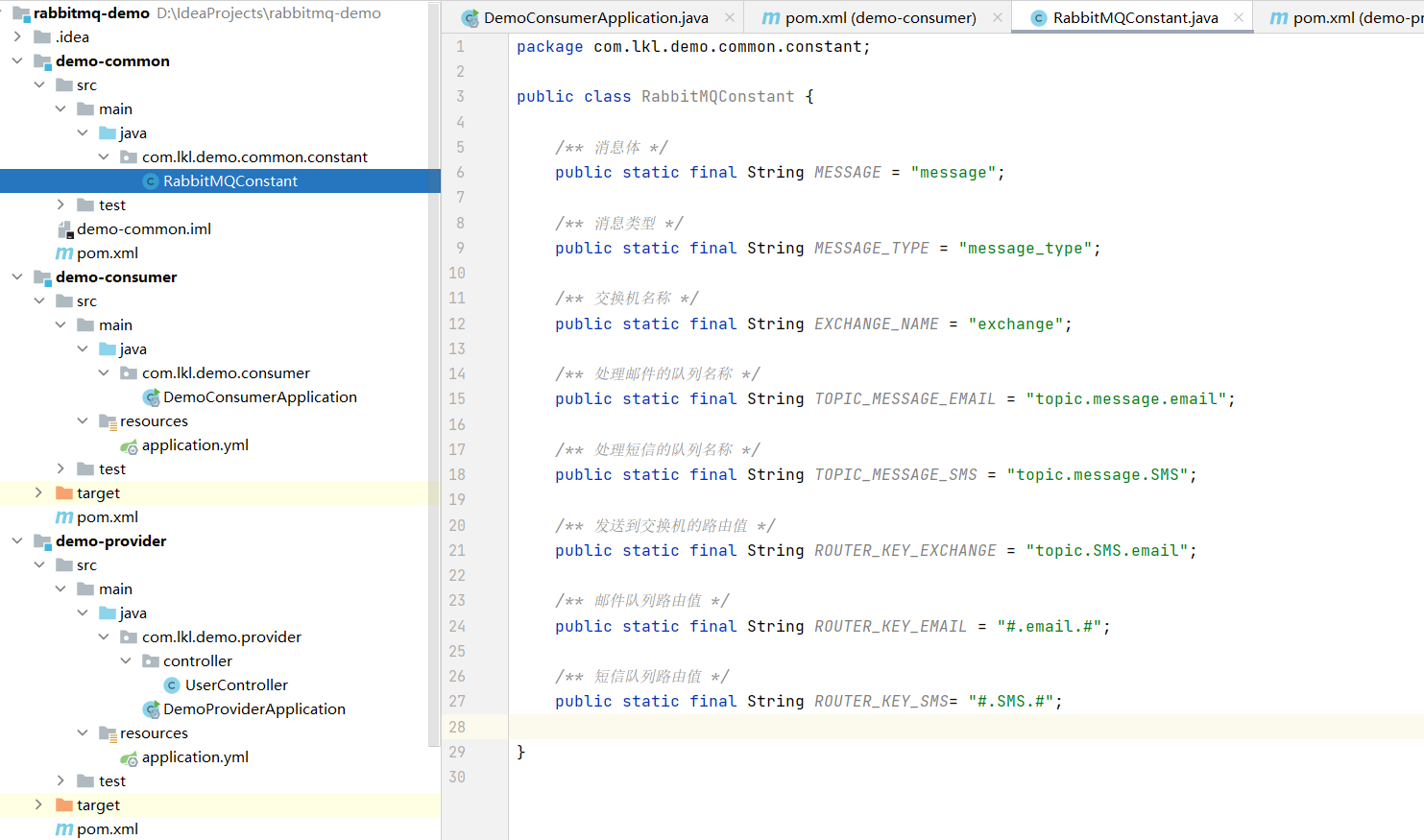The image size is (1424, 840).
Task: Expand the test folder under demo-common
Action: (60, 205)
